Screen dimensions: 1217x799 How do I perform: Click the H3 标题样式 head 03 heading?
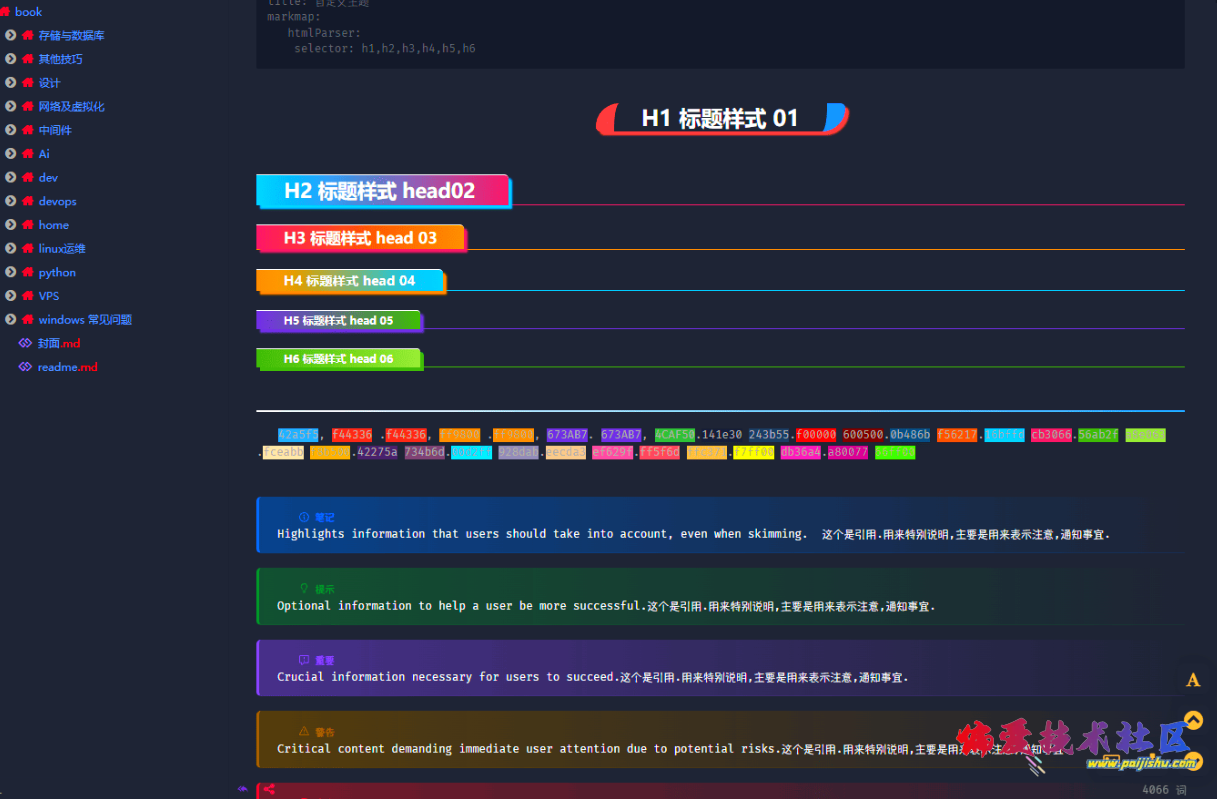361,238
